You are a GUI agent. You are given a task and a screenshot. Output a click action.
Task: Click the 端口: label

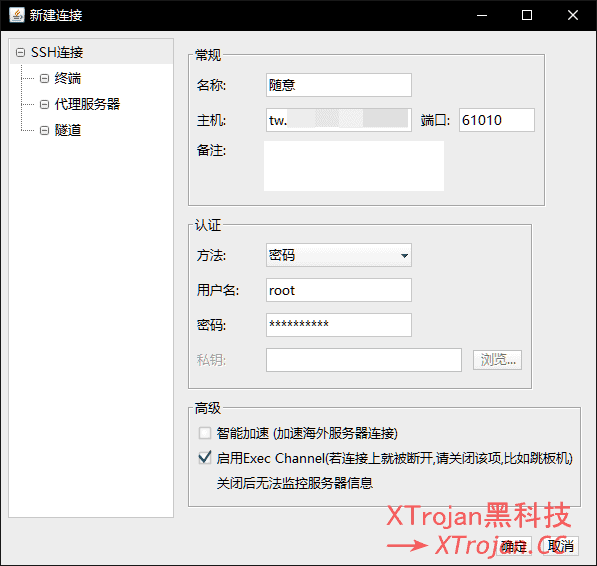[435, 120]
